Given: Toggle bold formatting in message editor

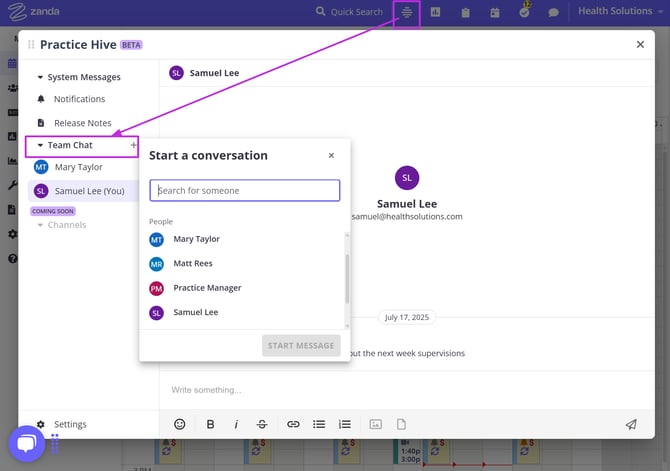Looking at the screenshot, I should pyautogui.click(x=210, y=424).
